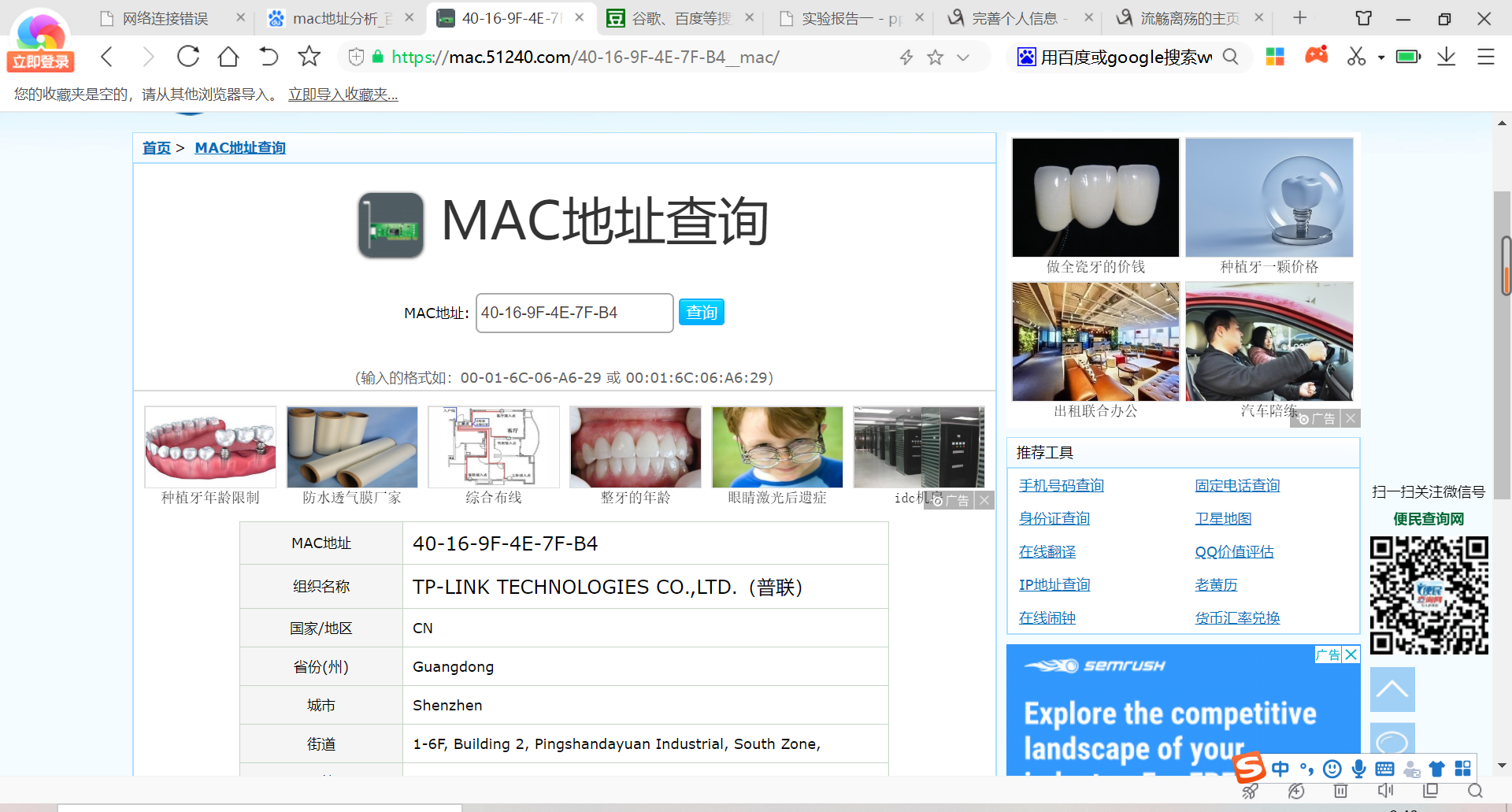Click the 种植牙年龄限制 ad thumbnail
Image resolution: width=1512 pixels, height=812 pixels.
(x=210, y=447)
